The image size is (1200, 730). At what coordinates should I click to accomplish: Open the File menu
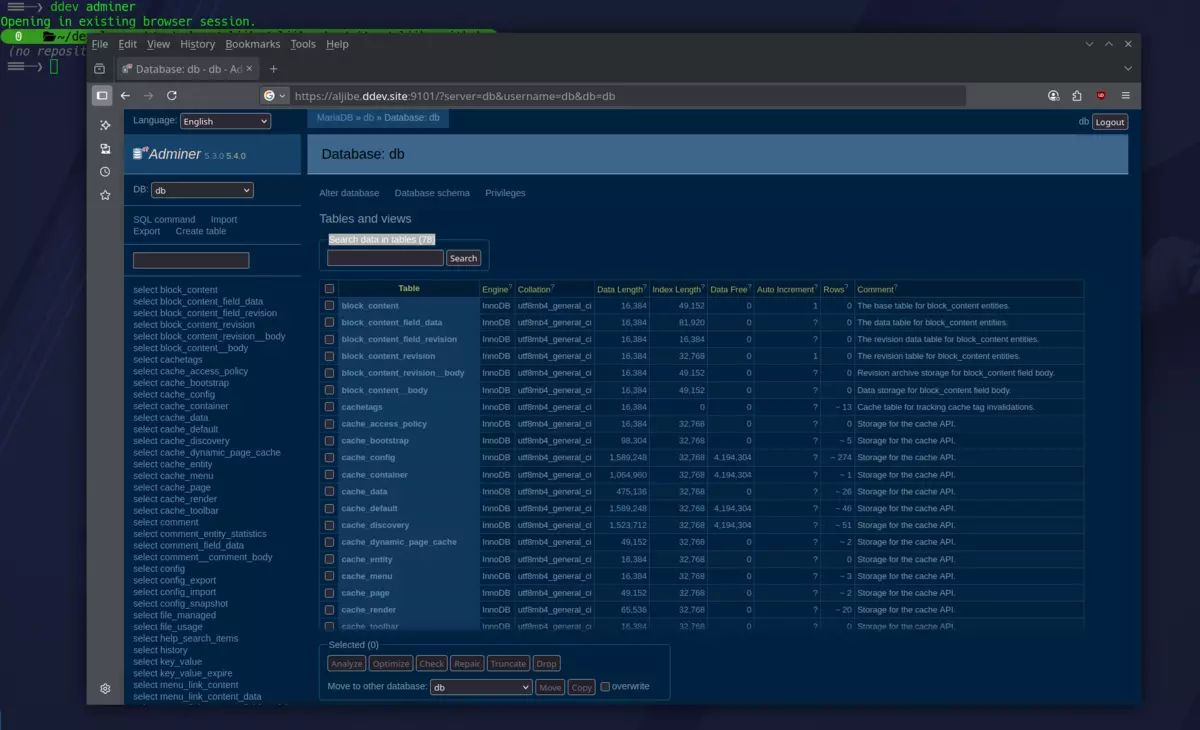[x=100, y=44]
